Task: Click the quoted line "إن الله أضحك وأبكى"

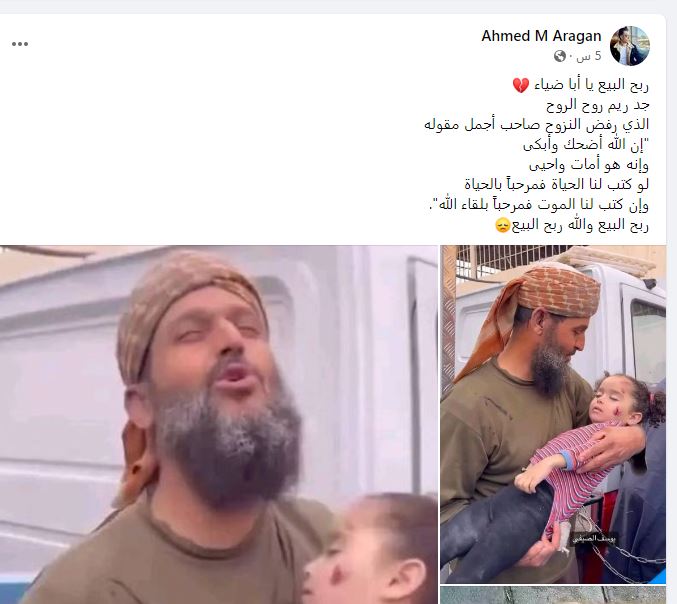Action: [586, 145]
